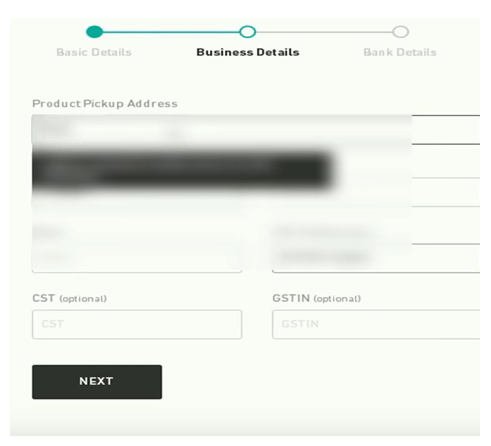
Task: Click the "(optional)" text beside CST
Action: click(83, 299)
